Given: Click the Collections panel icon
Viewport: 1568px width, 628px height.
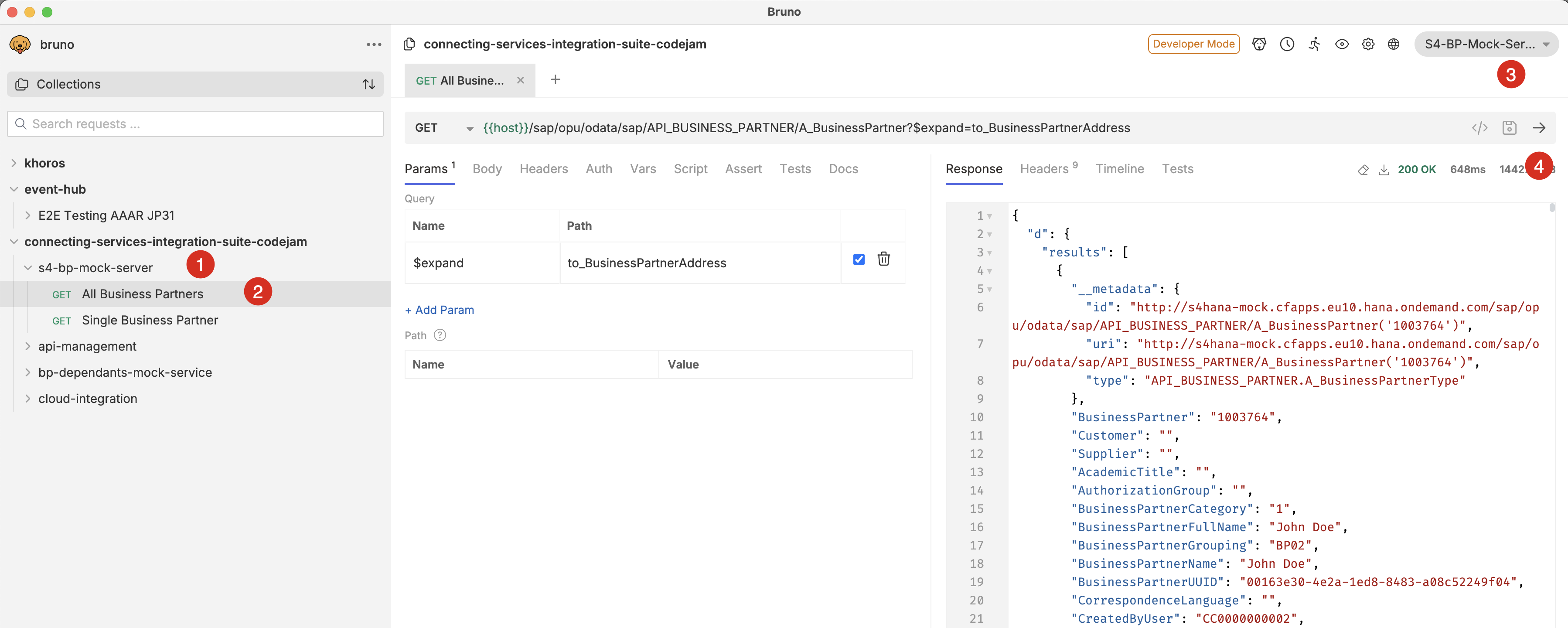Looking at the screenshot, I should [22, 84].
